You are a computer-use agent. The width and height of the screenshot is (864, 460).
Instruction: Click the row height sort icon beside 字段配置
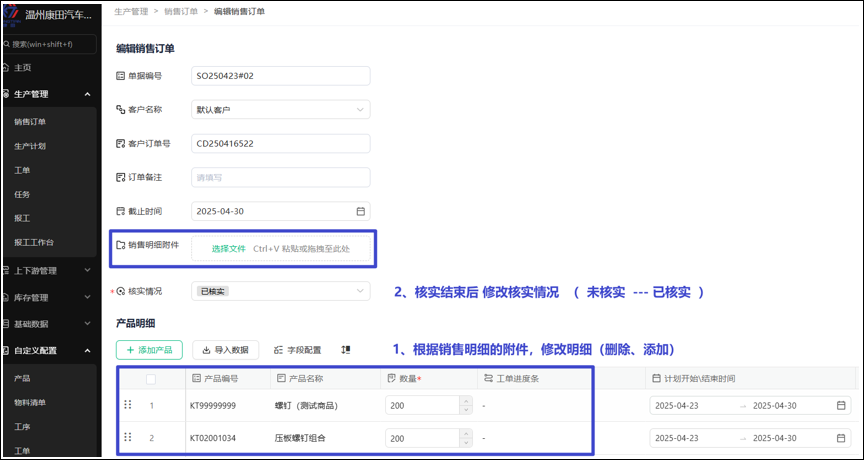click(x=346, y=350)
